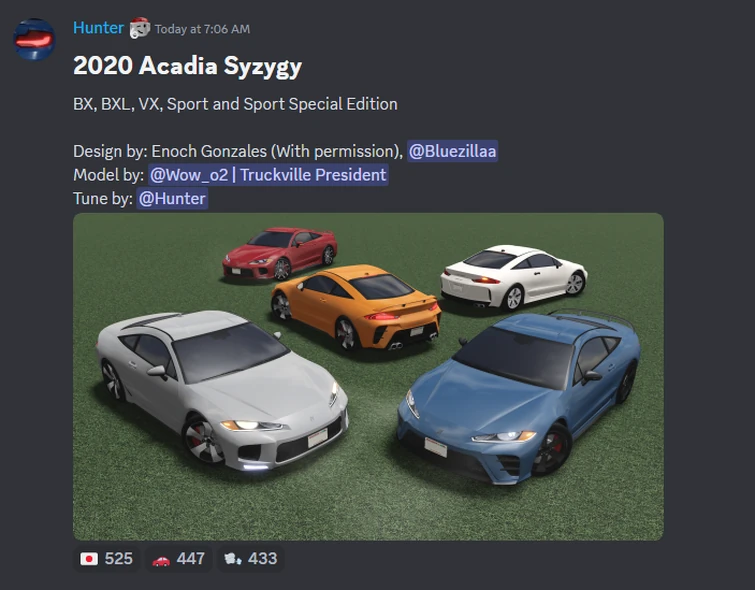Open the Hunter username at message top
Viewport: 755px width, 590px height.
click(98, 28)
